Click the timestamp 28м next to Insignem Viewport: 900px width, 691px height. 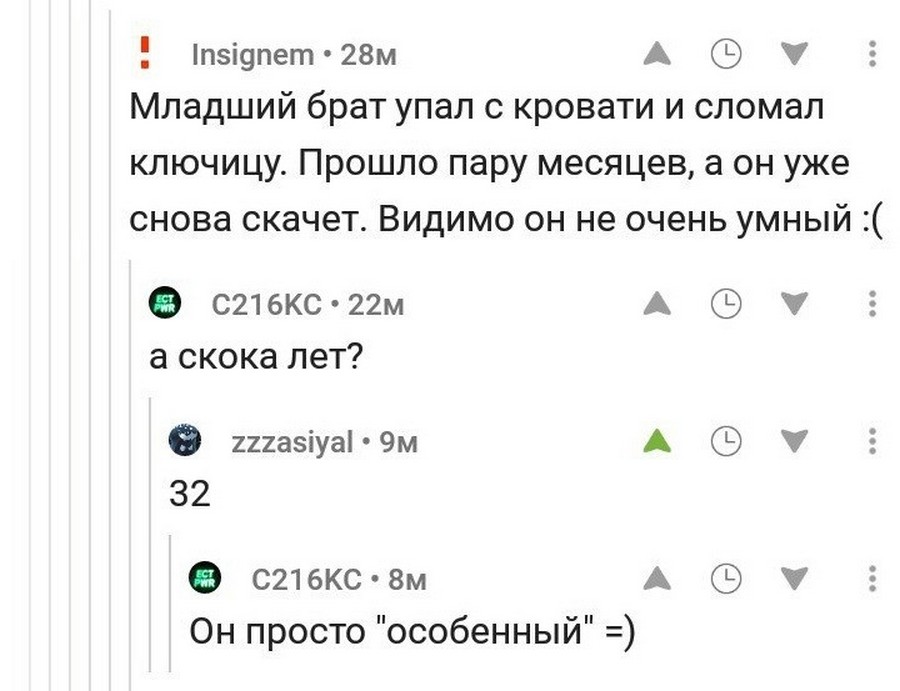coord(372,55)
